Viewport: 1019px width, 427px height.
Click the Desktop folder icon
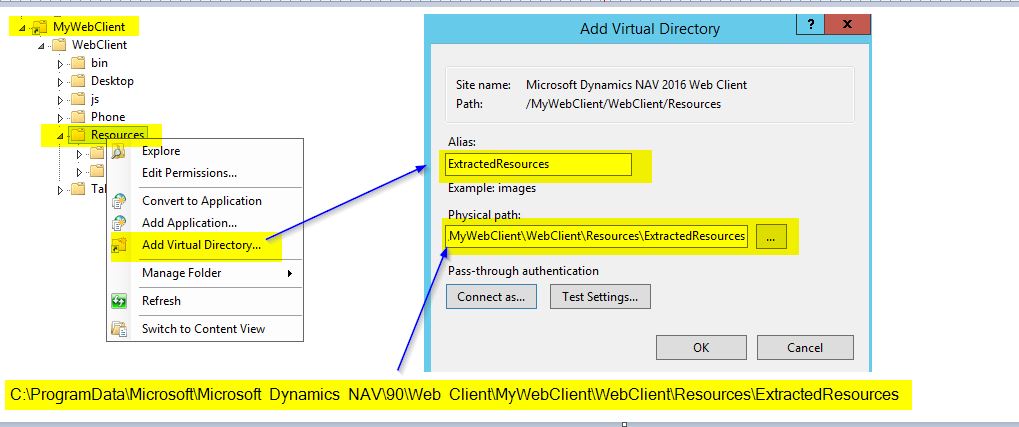78,81
